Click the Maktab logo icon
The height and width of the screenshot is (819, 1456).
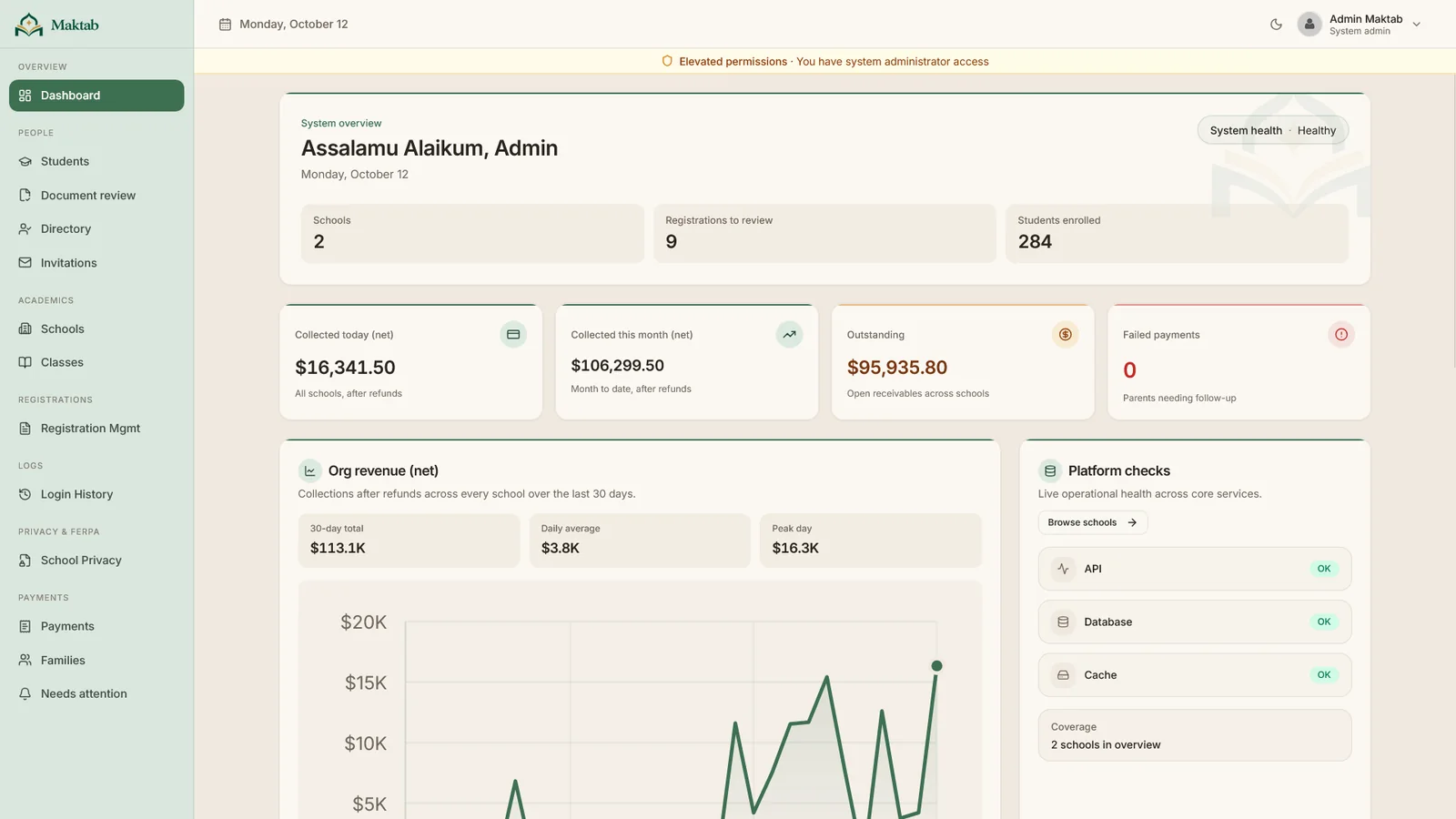29,25
